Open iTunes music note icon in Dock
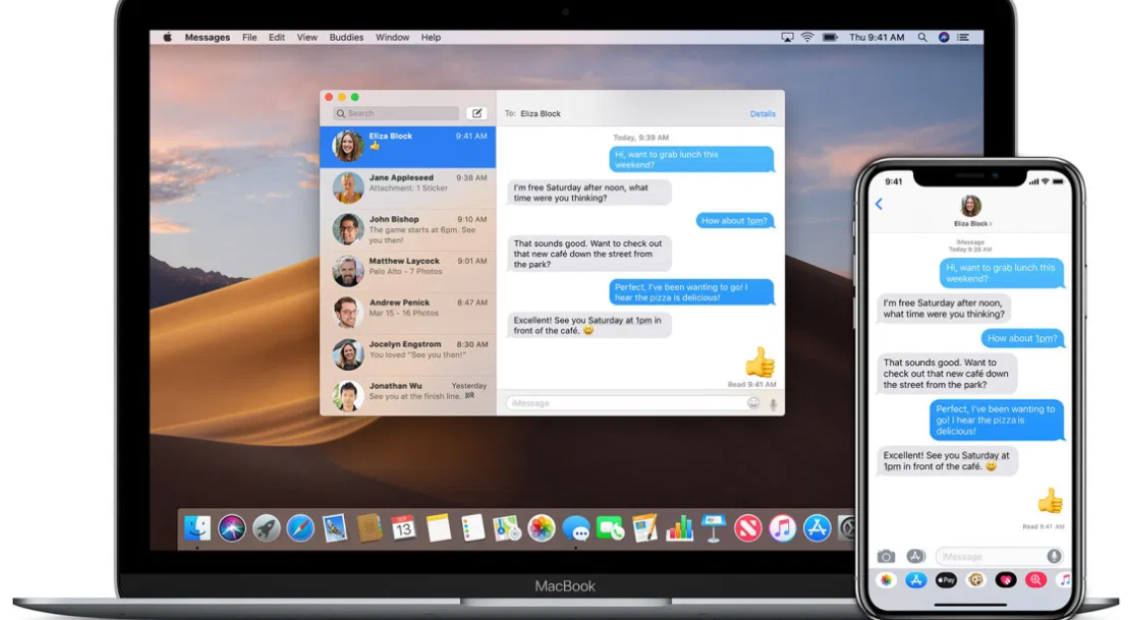This screenshot has height=620, width=1140. click(782, 528)
